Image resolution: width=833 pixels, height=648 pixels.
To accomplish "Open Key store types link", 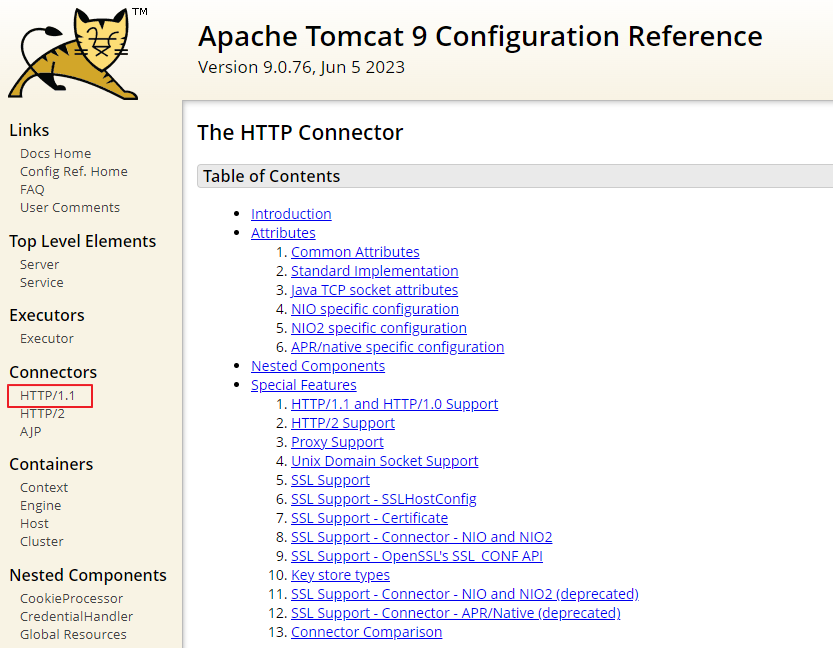I will click(341, 575).
